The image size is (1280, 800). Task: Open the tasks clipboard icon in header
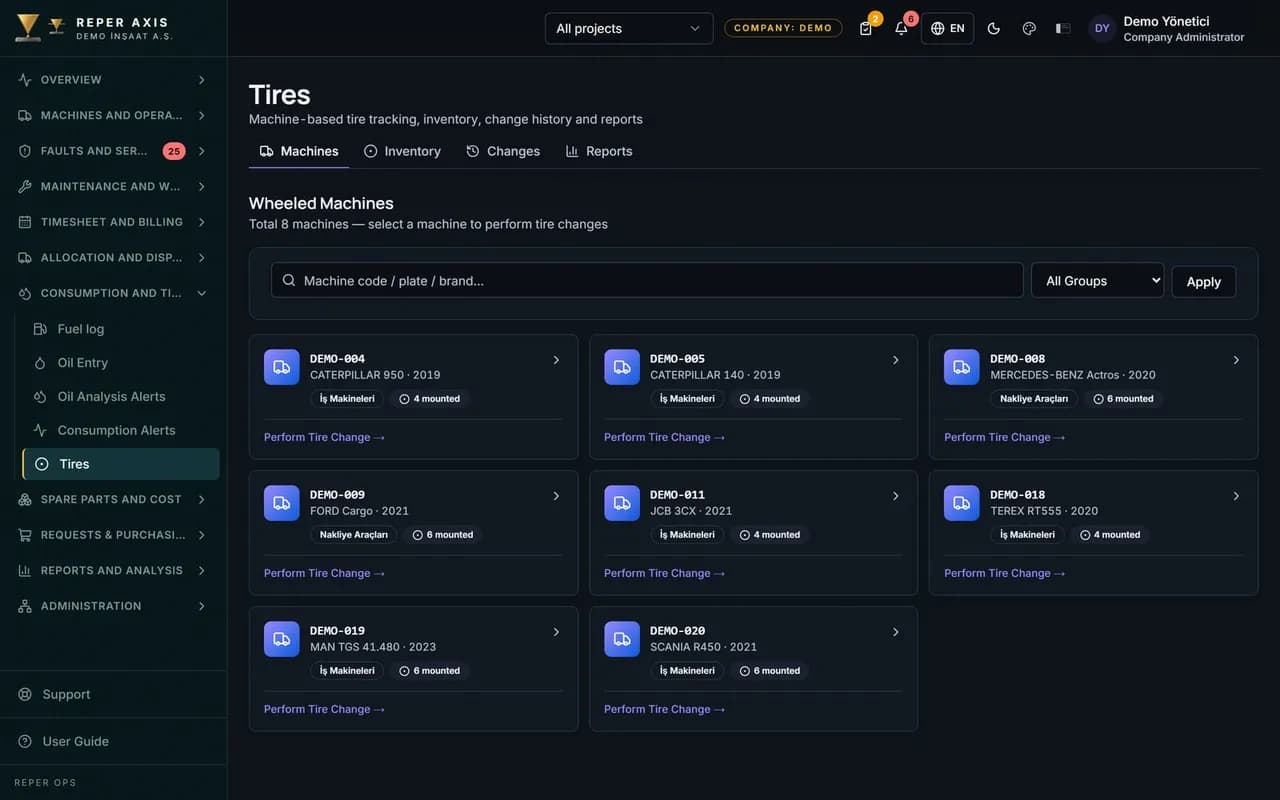point(866,28)
